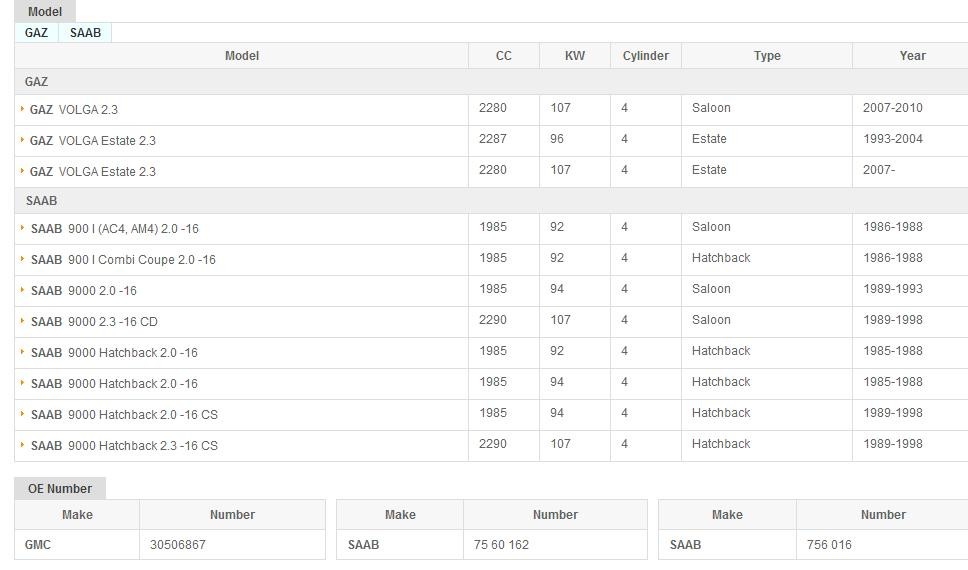Open SAAB 9000 2.3 -16 CD link
968x570 pixels.
(94, 322)
